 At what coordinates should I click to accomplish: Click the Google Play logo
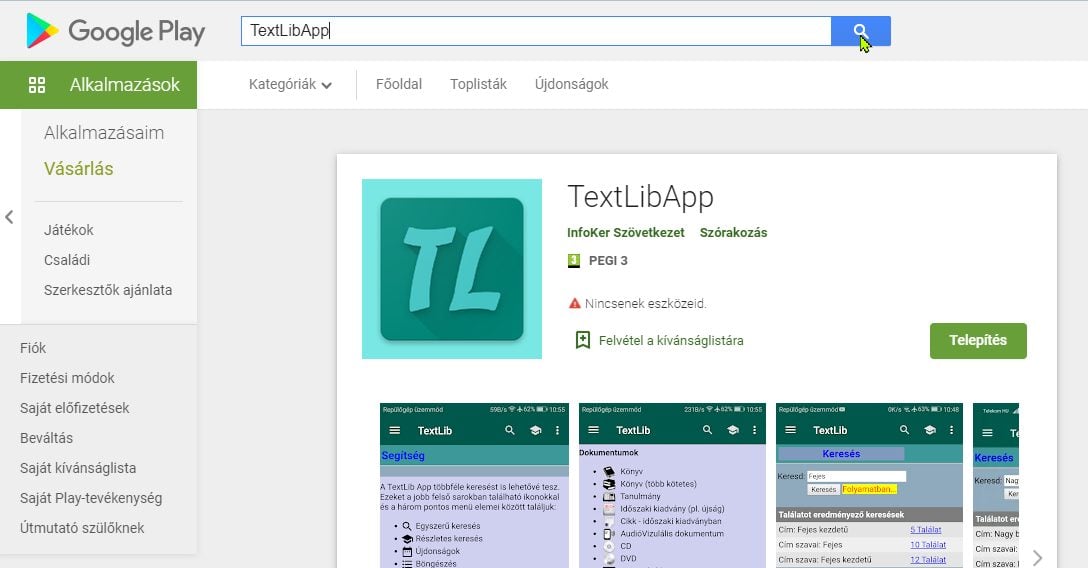coord(115,31)
